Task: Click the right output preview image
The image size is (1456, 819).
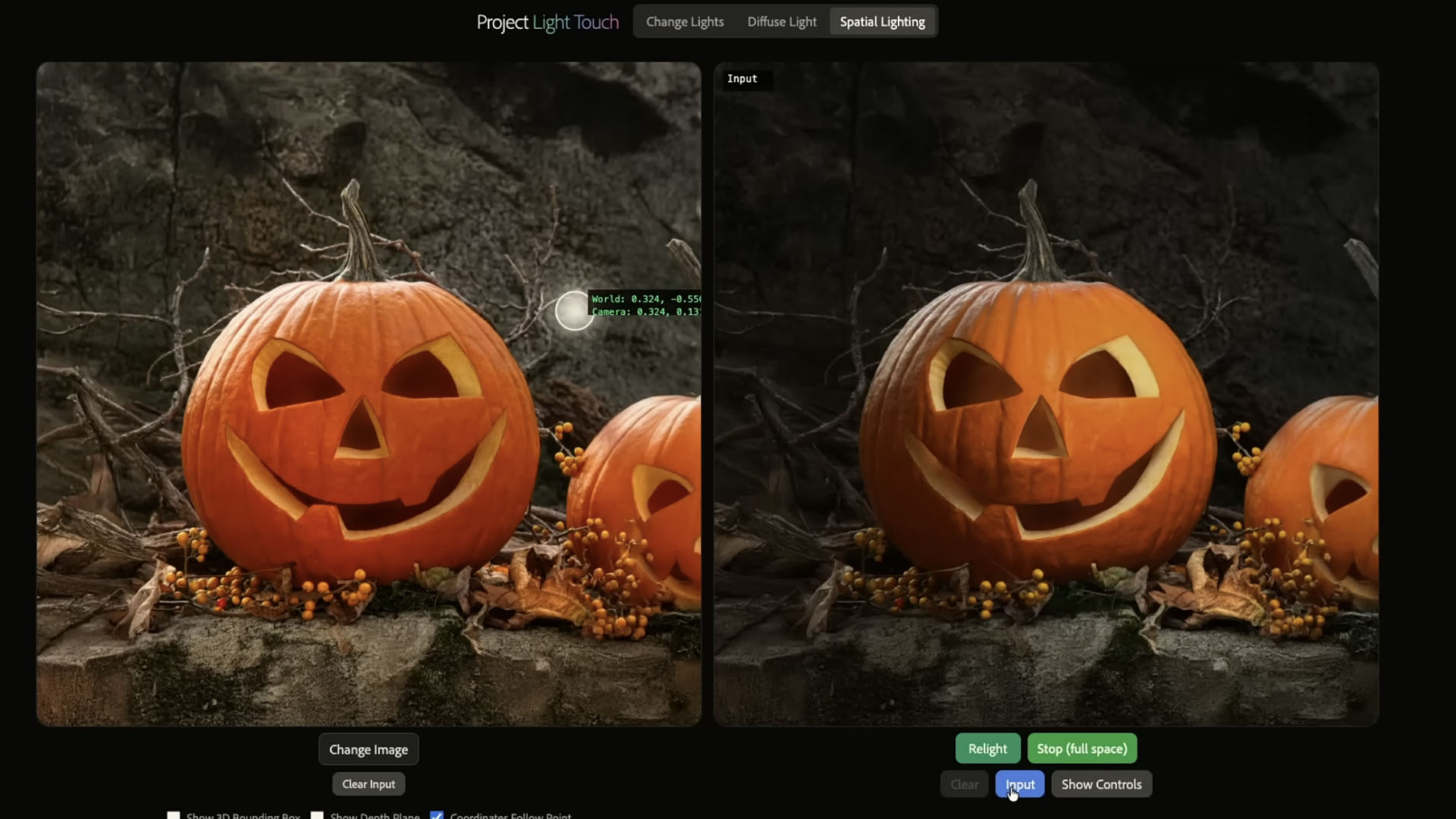Action: (x=1046, y=394)
